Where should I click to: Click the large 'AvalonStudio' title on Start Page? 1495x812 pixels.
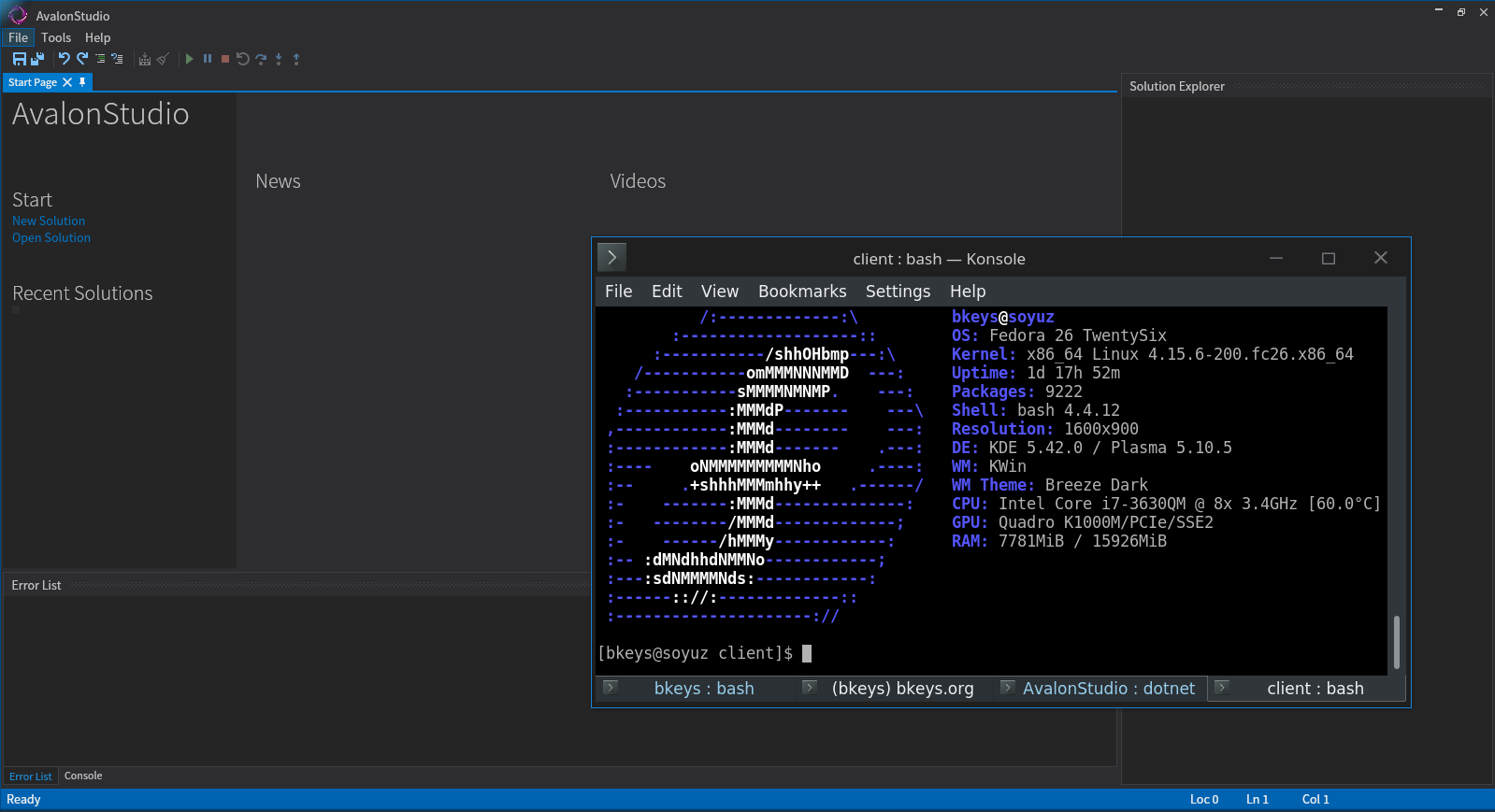click(x=101, y=114)
